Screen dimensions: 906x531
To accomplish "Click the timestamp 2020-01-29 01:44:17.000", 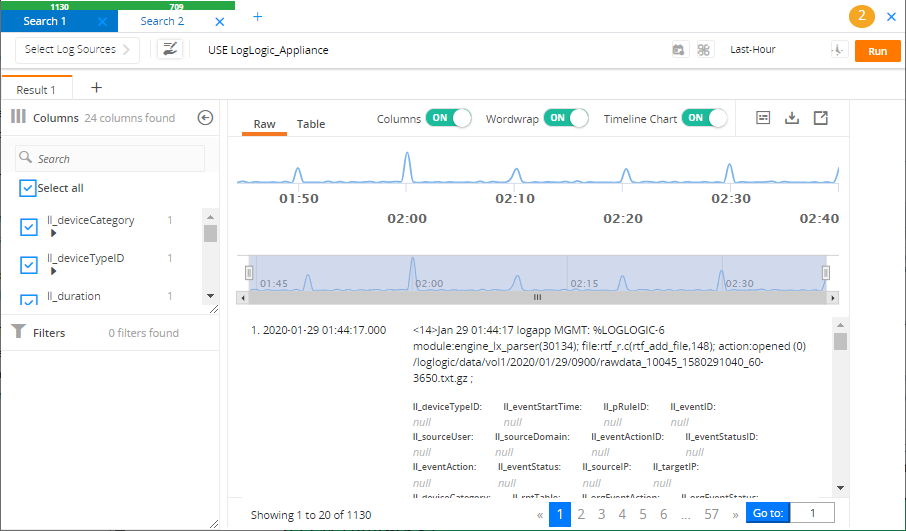I will pos(324,331).
